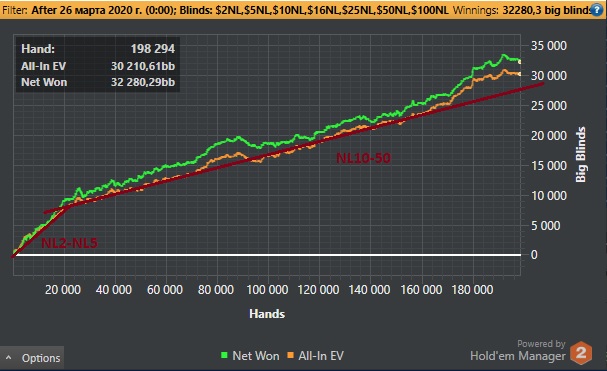The height and width of the screenshot is (371, 607).
Task: Click the green Net Won legend swatch
Action: click(x=224, y=355)
